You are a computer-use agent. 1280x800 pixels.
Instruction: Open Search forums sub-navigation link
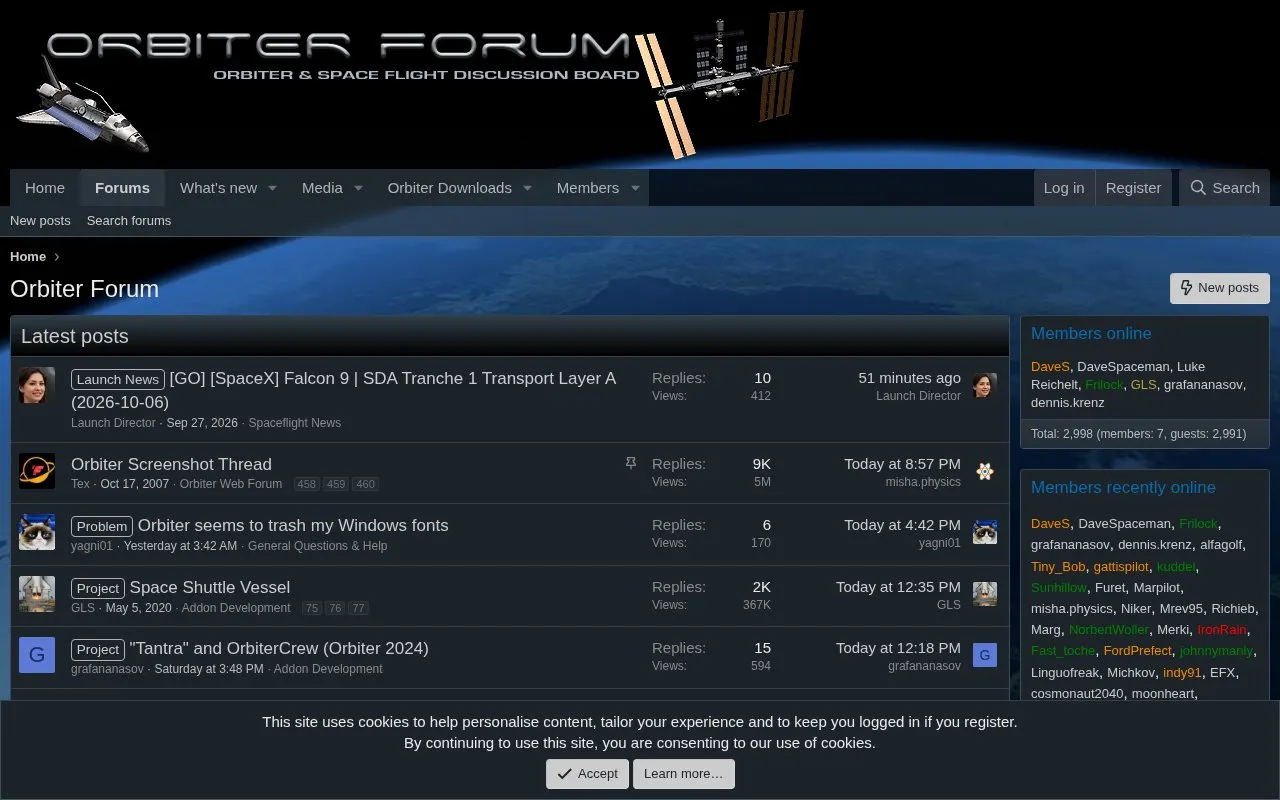[129, 220]
